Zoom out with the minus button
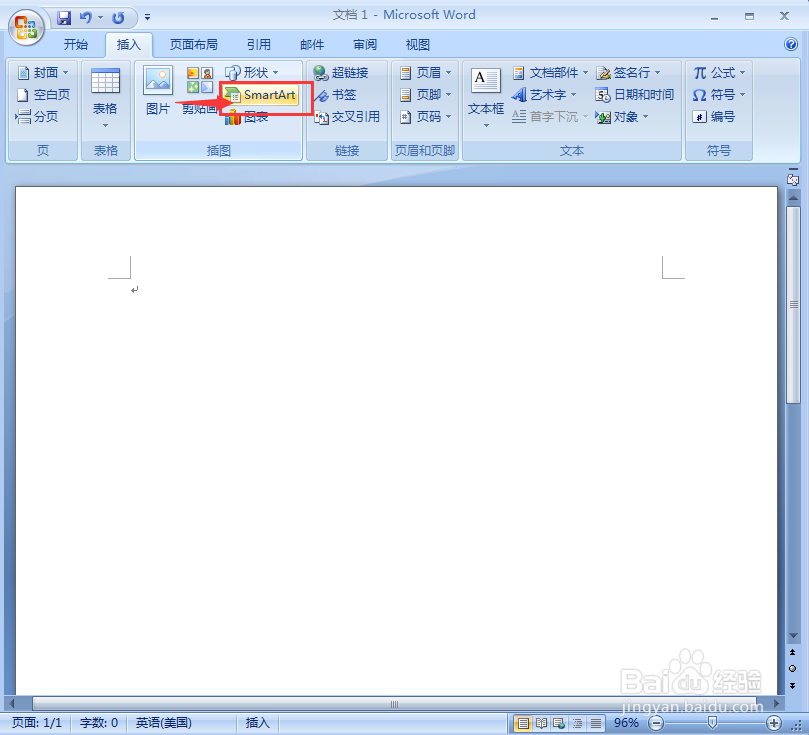809x735 pixels. tap(656, 724)
